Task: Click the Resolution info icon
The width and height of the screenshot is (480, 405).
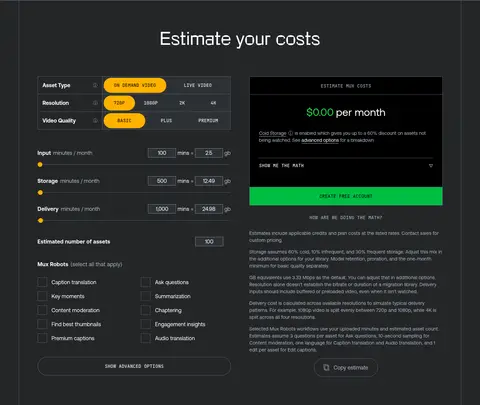Action: (95, 103)
